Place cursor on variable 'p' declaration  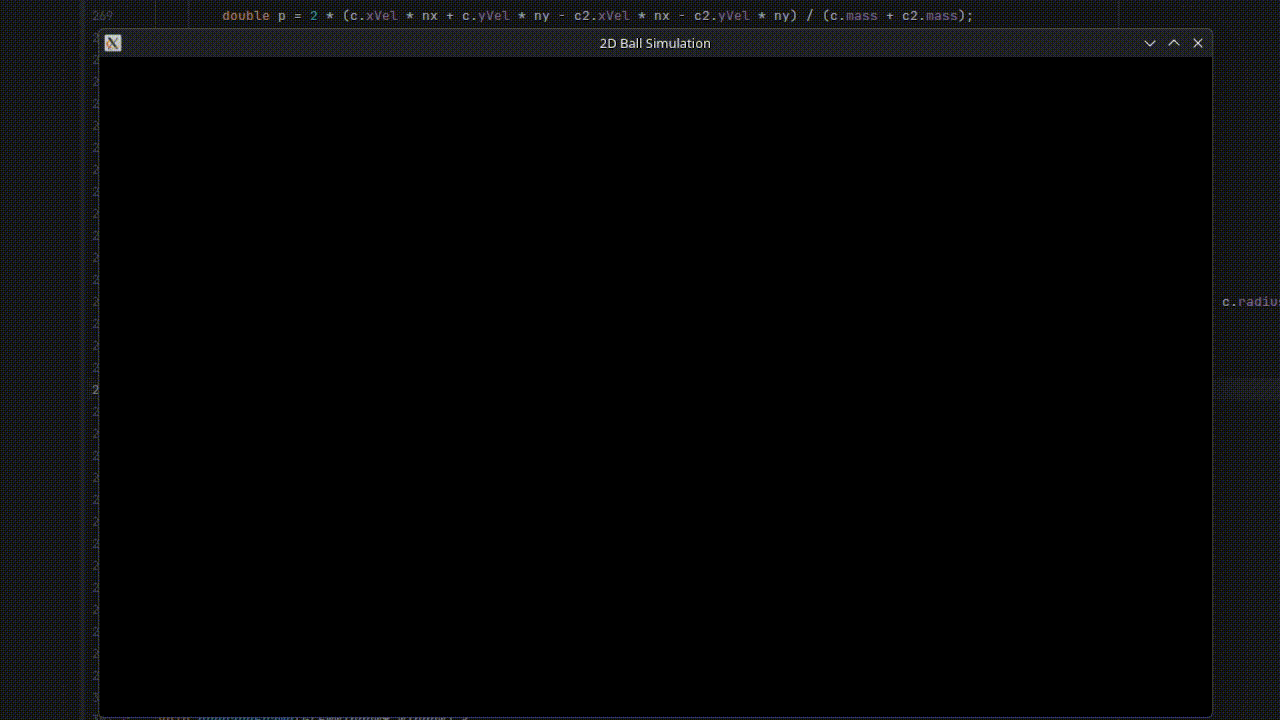click(282, 16)
